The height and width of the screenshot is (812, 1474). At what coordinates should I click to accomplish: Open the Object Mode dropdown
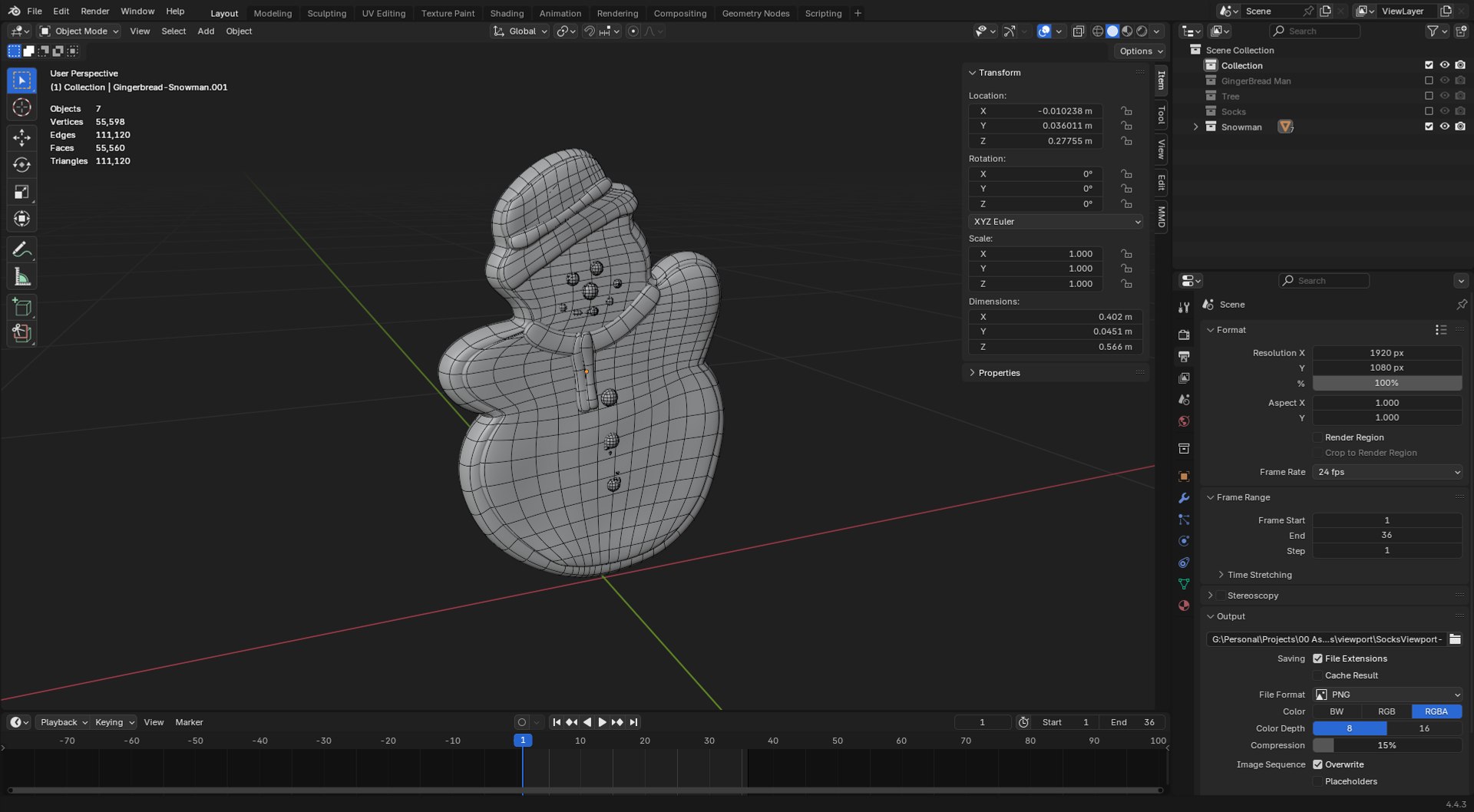coord(79,31)
